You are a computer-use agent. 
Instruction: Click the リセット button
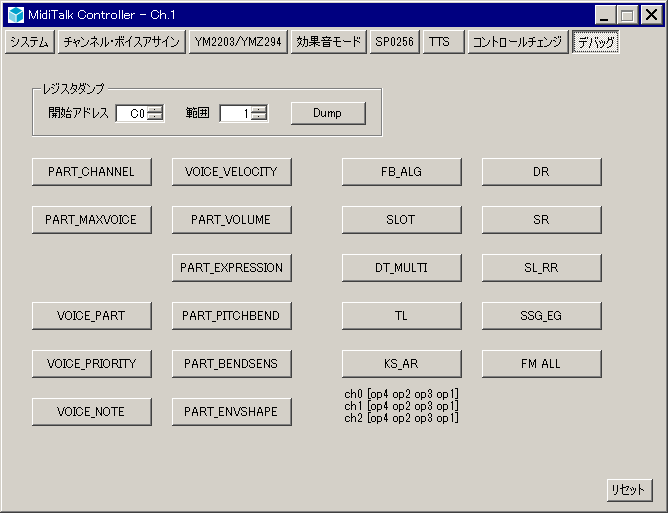click(629, 490)
